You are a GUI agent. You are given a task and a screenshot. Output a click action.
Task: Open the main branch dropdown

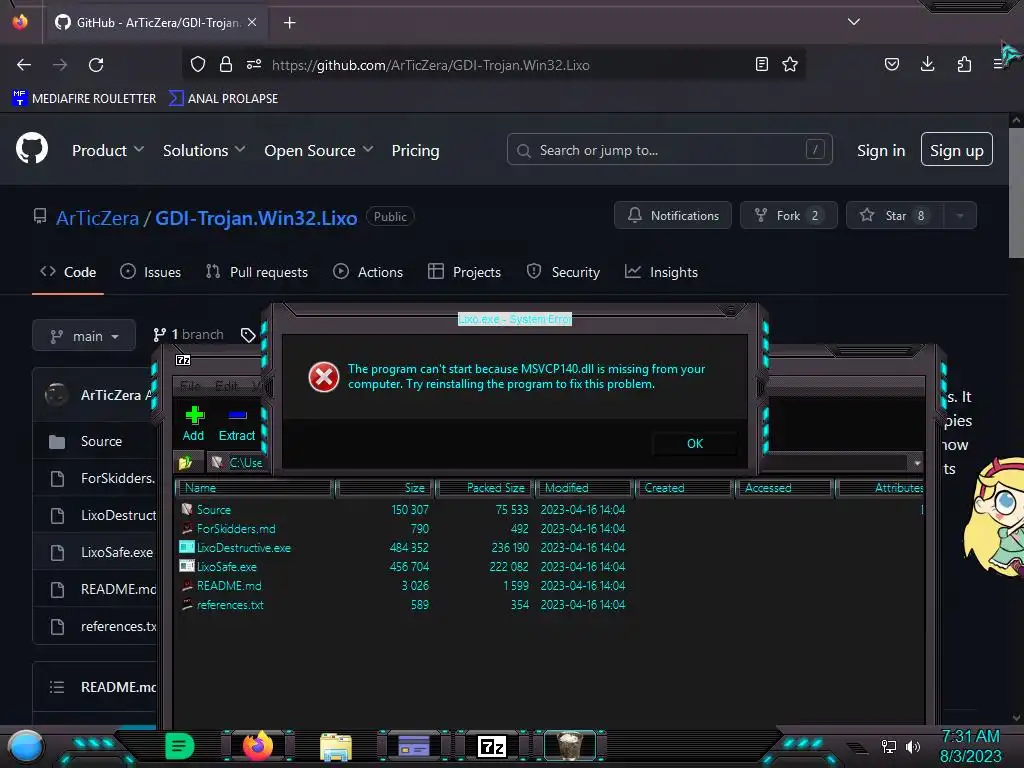coord(84,336)
